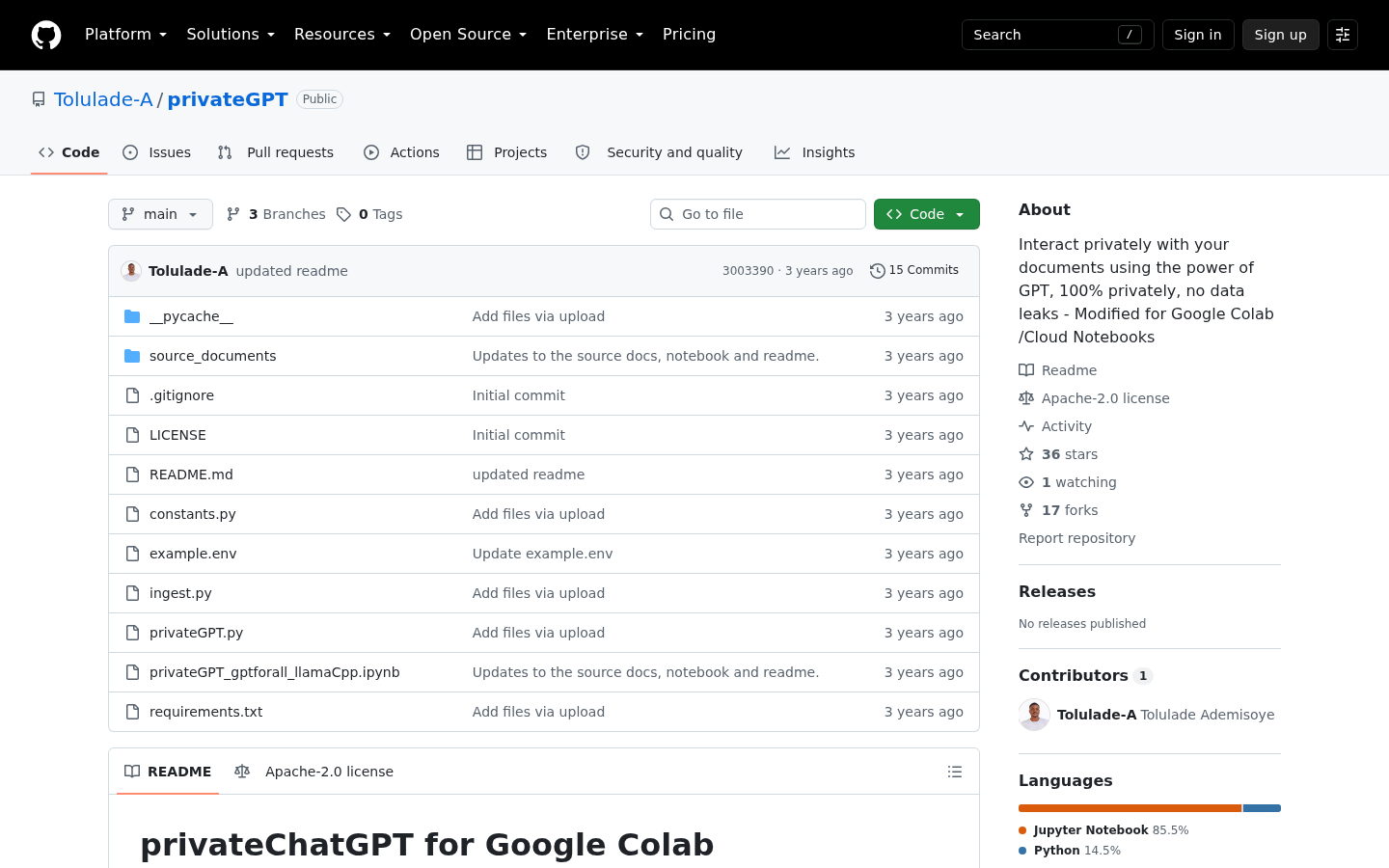Click the license scale icon in About
This screenshot has height=868, width=1389.
point(1026,398)
